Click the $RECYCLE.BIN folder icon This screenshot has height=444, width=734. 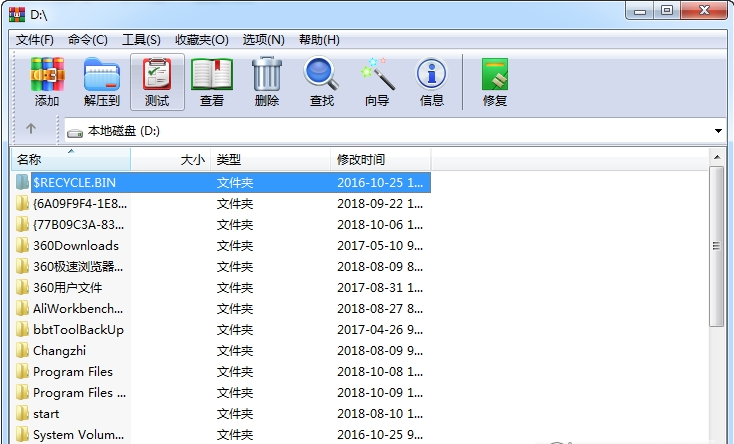pos(22,182)
